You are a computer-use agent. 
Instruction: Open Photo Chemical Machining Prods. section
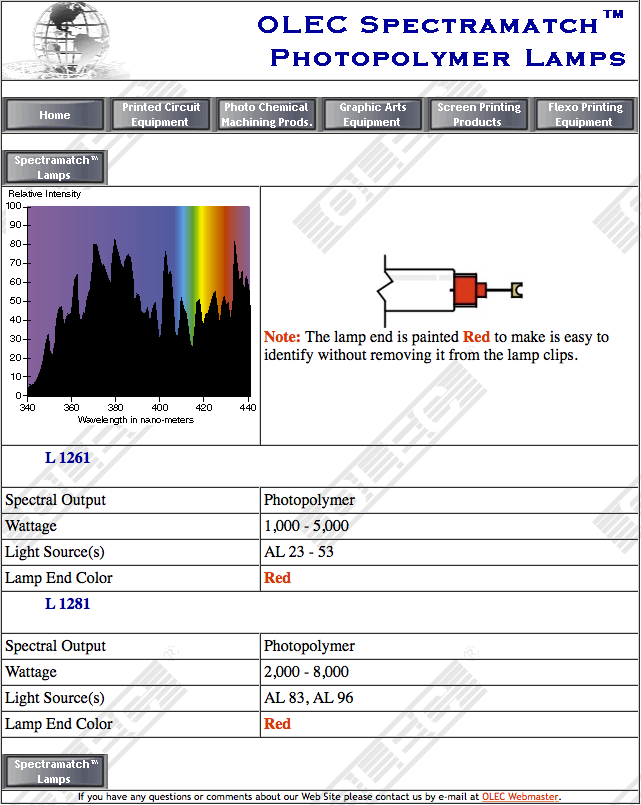(x=267, y=114)
